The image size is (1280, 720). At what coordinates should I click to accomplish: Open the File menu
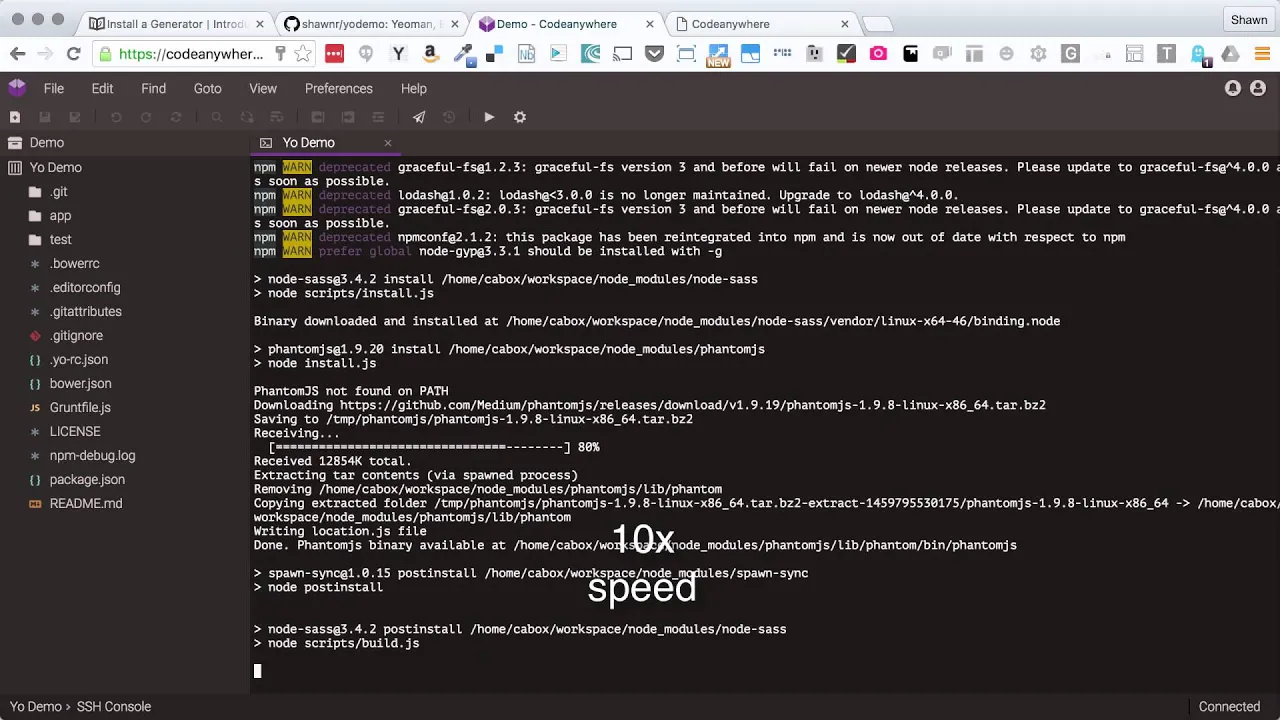pos(54,88)
